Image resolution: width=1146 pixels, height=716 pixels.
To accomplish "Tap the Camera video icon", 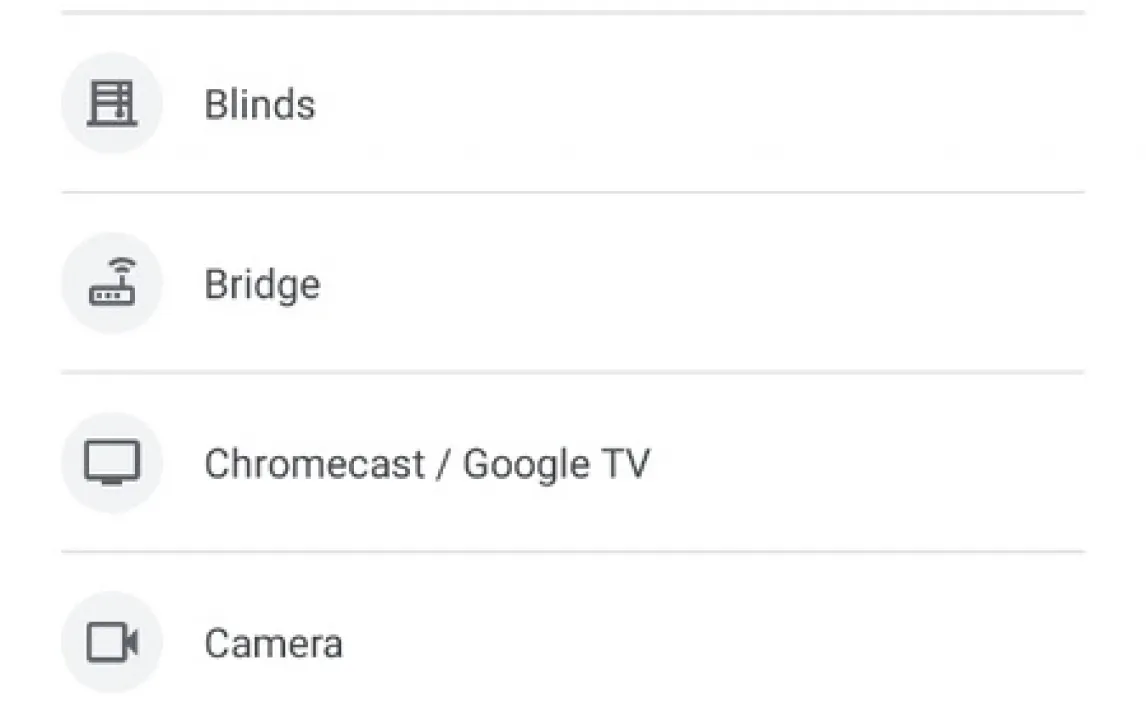I will (x=112, y=642).
